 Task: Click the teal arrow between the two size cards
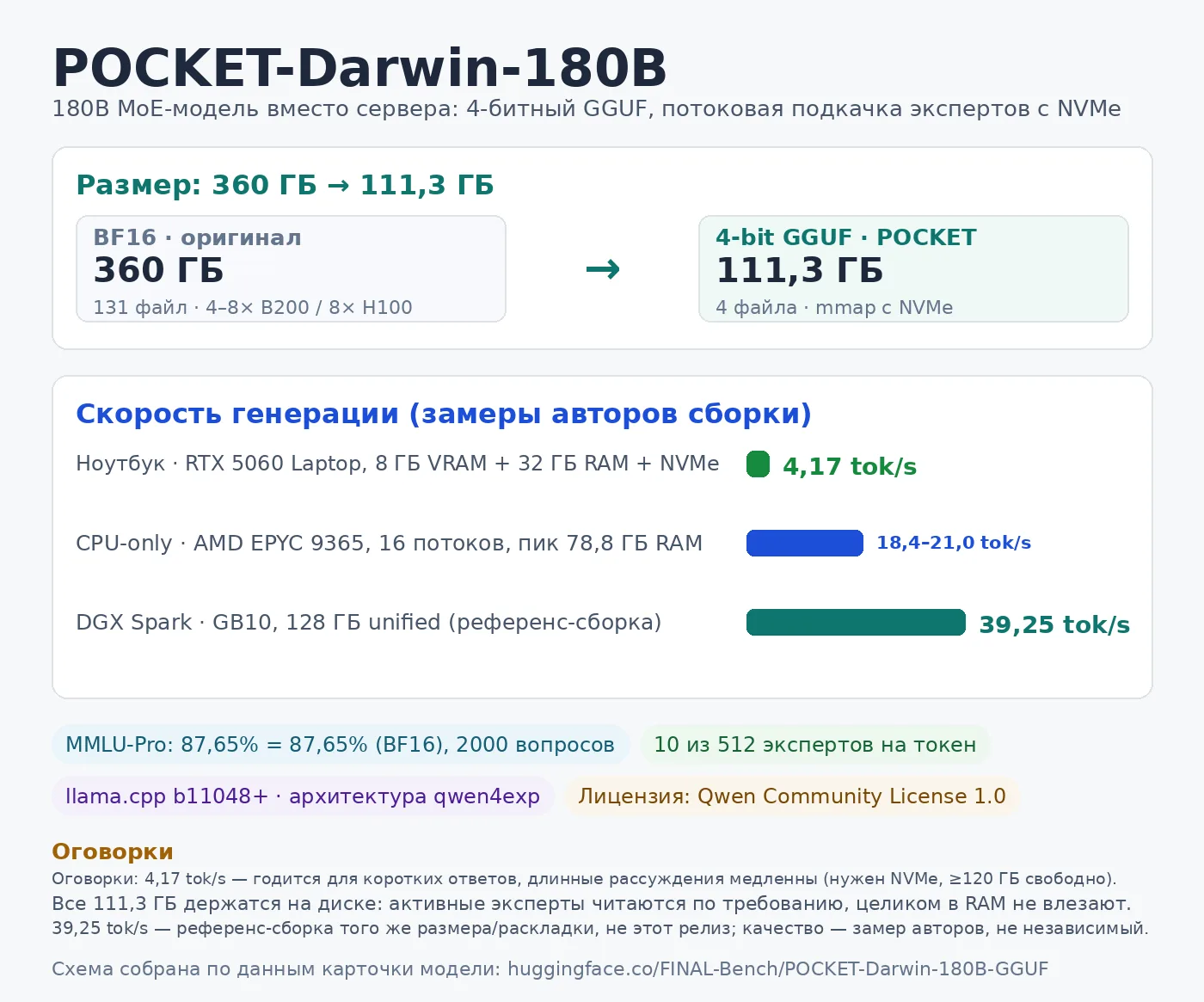click(x=602, y=269)
